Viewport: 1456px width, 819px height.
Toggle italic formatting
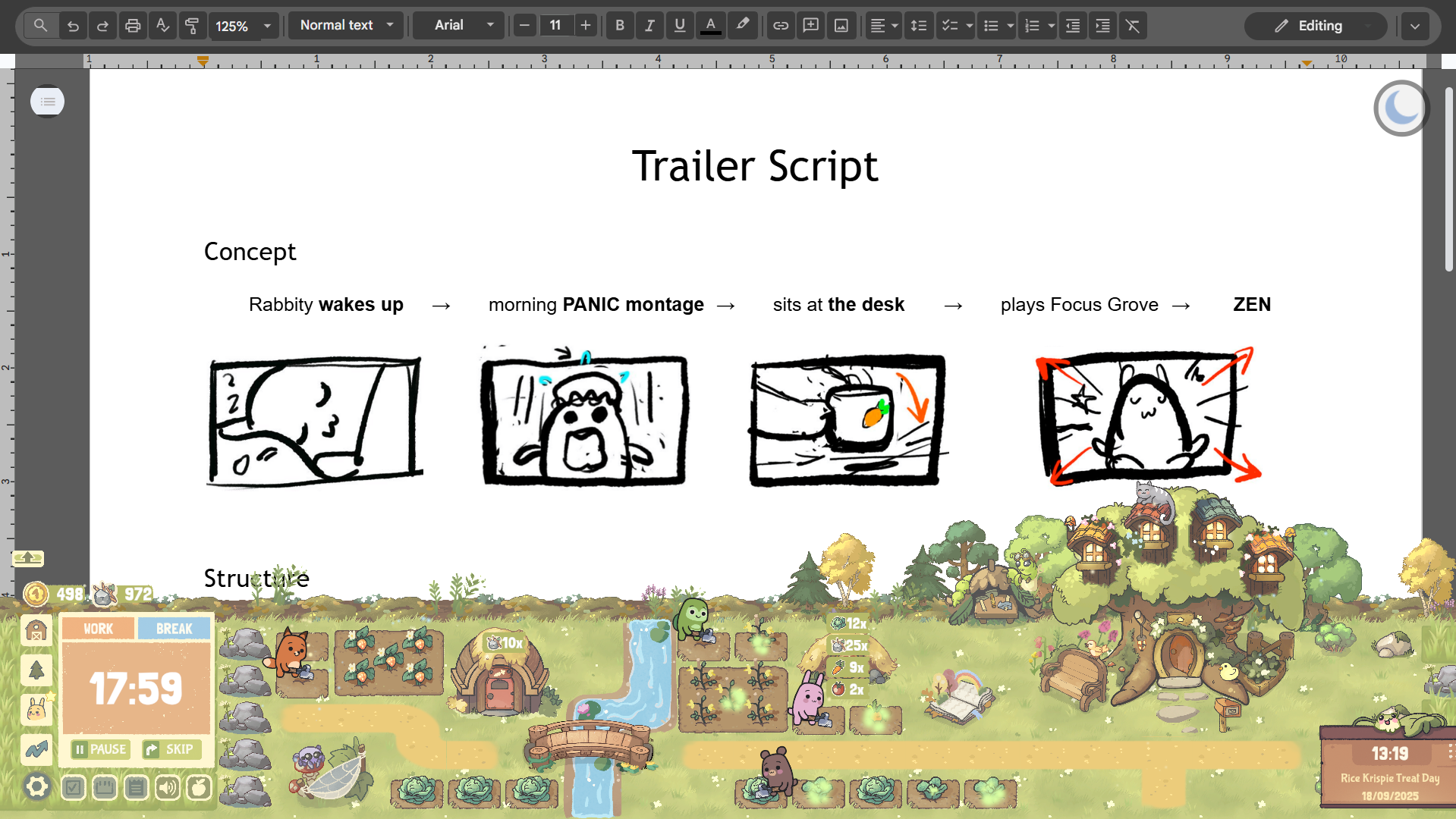click(x=649, y=26)
